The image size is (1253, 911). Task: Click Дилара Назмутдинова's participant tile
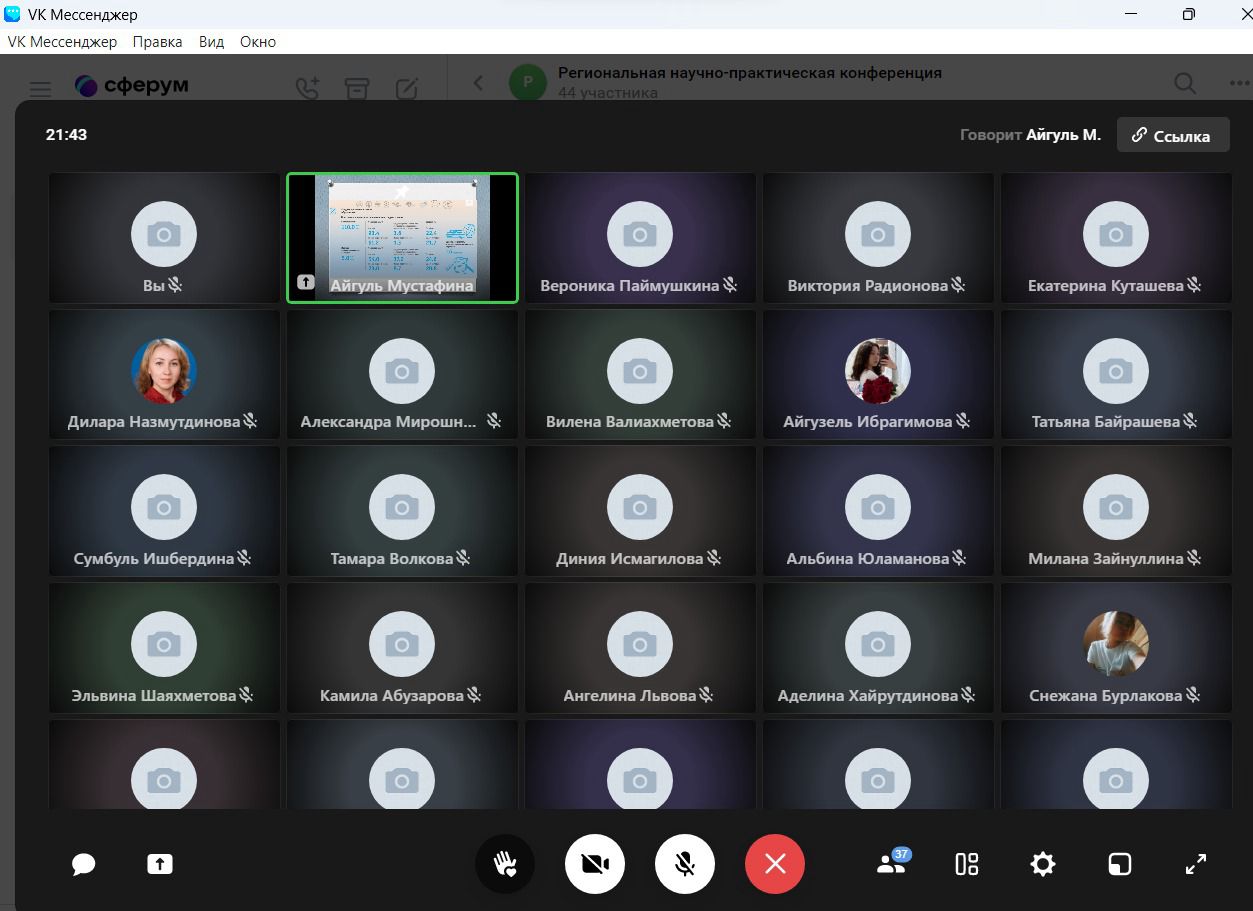[164, 373]
